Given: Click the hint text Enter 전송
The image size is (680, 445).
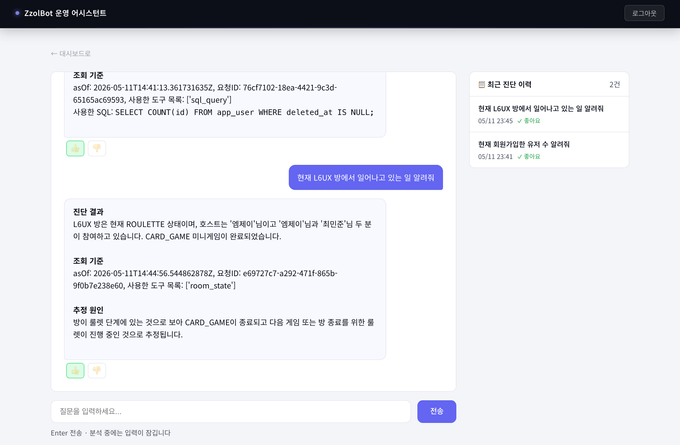Looking at the screenshot, I should point(66,433).
